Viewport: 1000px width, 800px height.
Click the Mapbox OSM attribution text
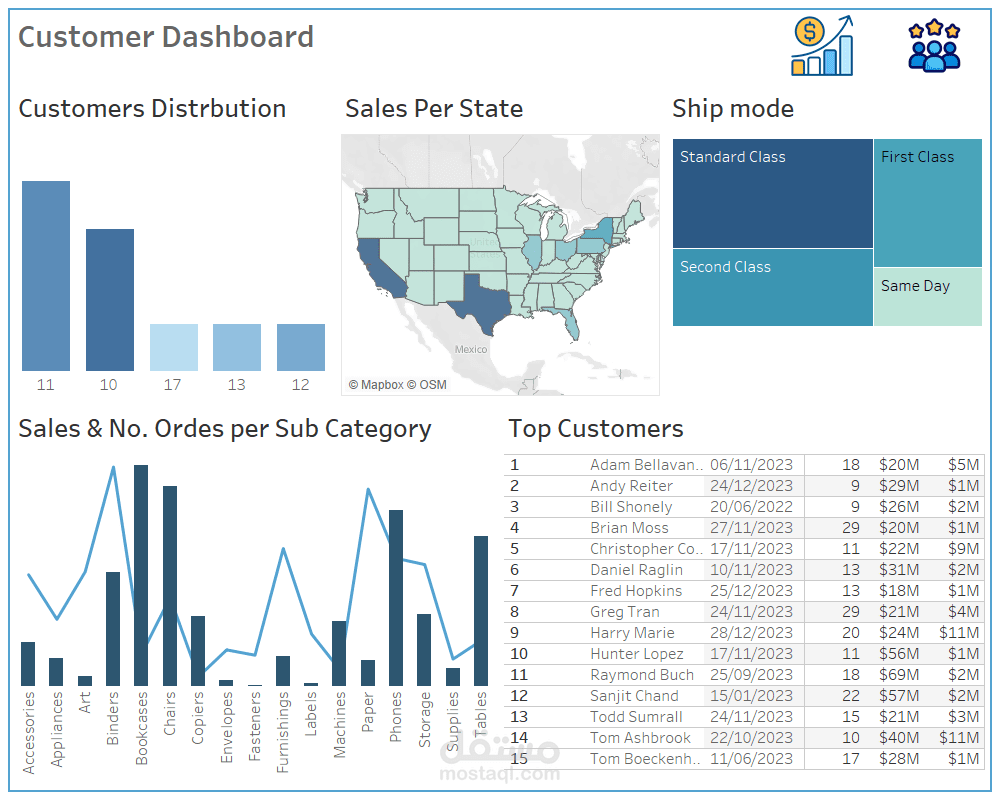point(397,385)
